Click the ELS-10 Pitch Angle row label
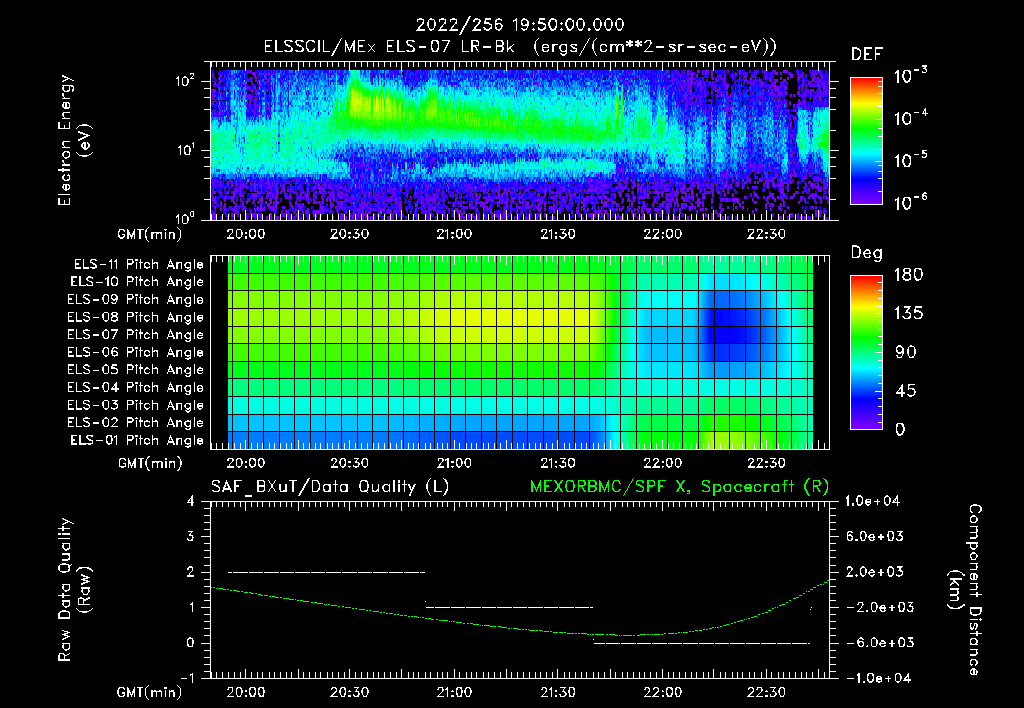This screenshot has width=1024, height=708. [x=137, y=282]
